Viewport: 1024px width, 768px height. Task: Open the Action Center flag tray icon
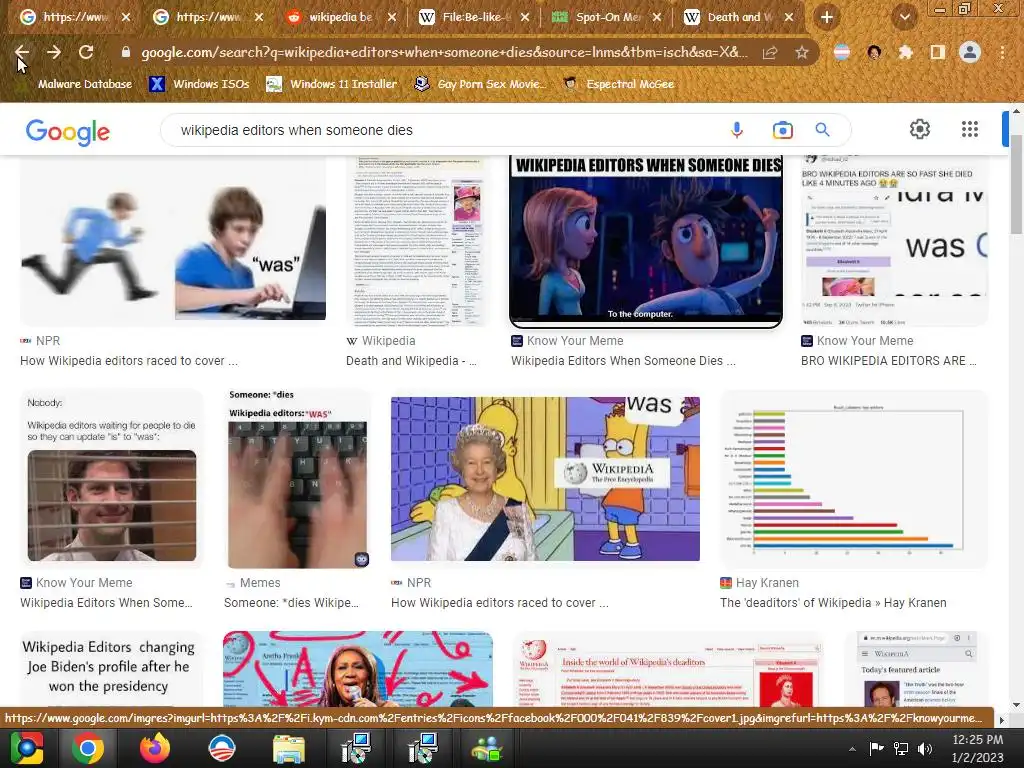point(876,749)
